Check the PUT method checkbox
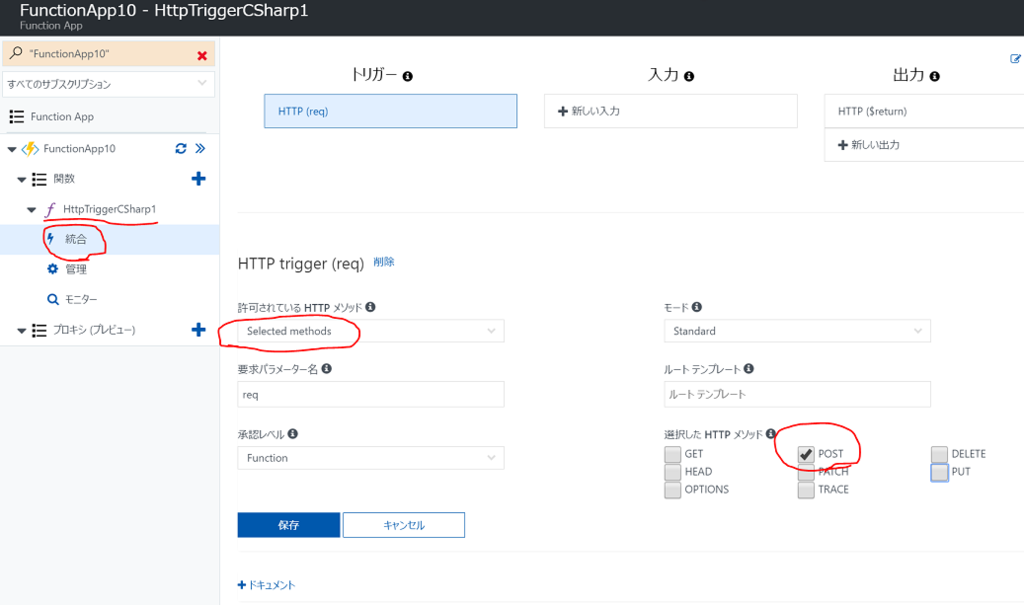Viewport: 1024px width, 605px height. coord(939,472)
